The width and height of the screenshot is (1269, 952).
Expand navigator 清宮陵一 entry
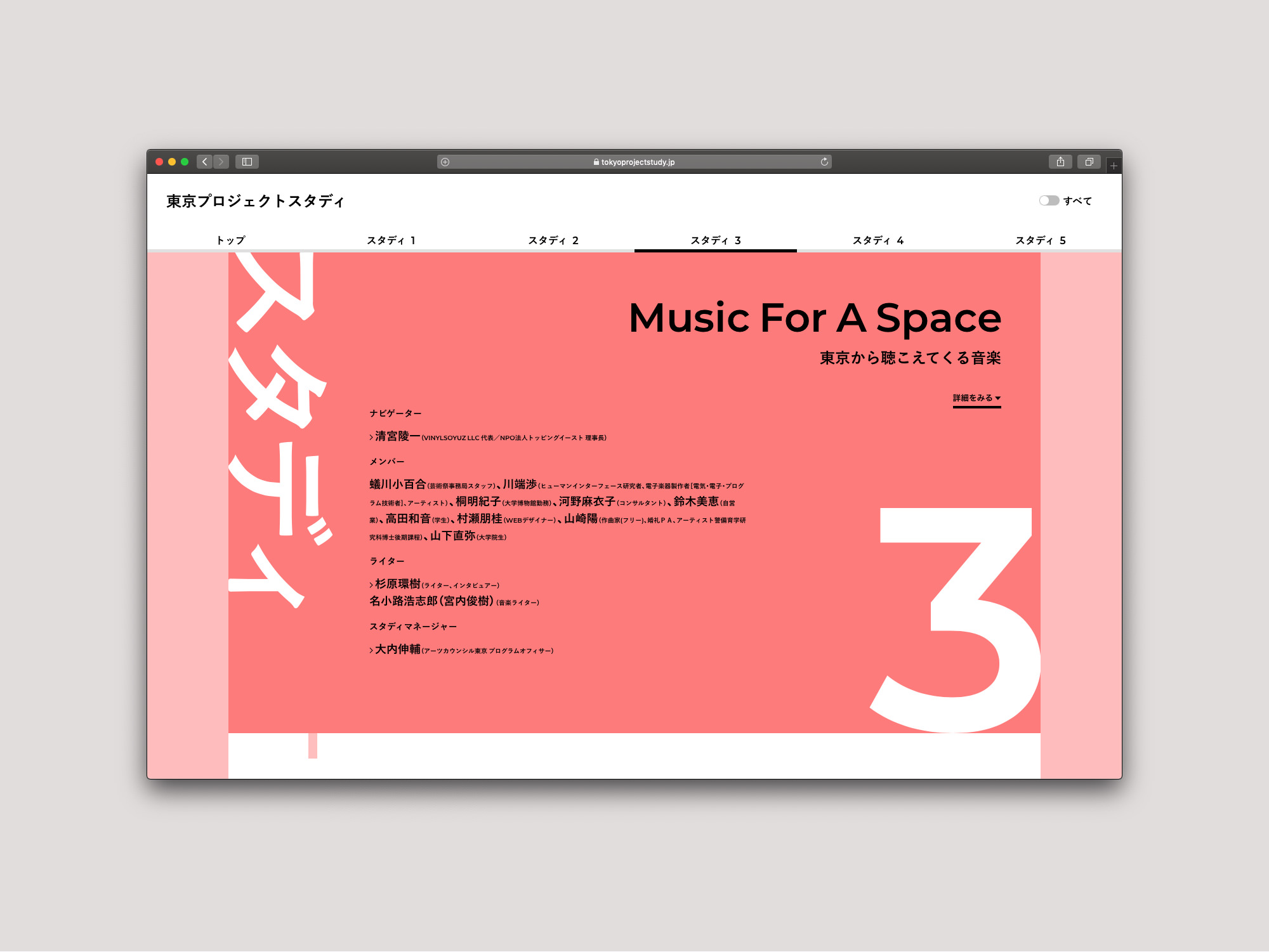(398, 436)
